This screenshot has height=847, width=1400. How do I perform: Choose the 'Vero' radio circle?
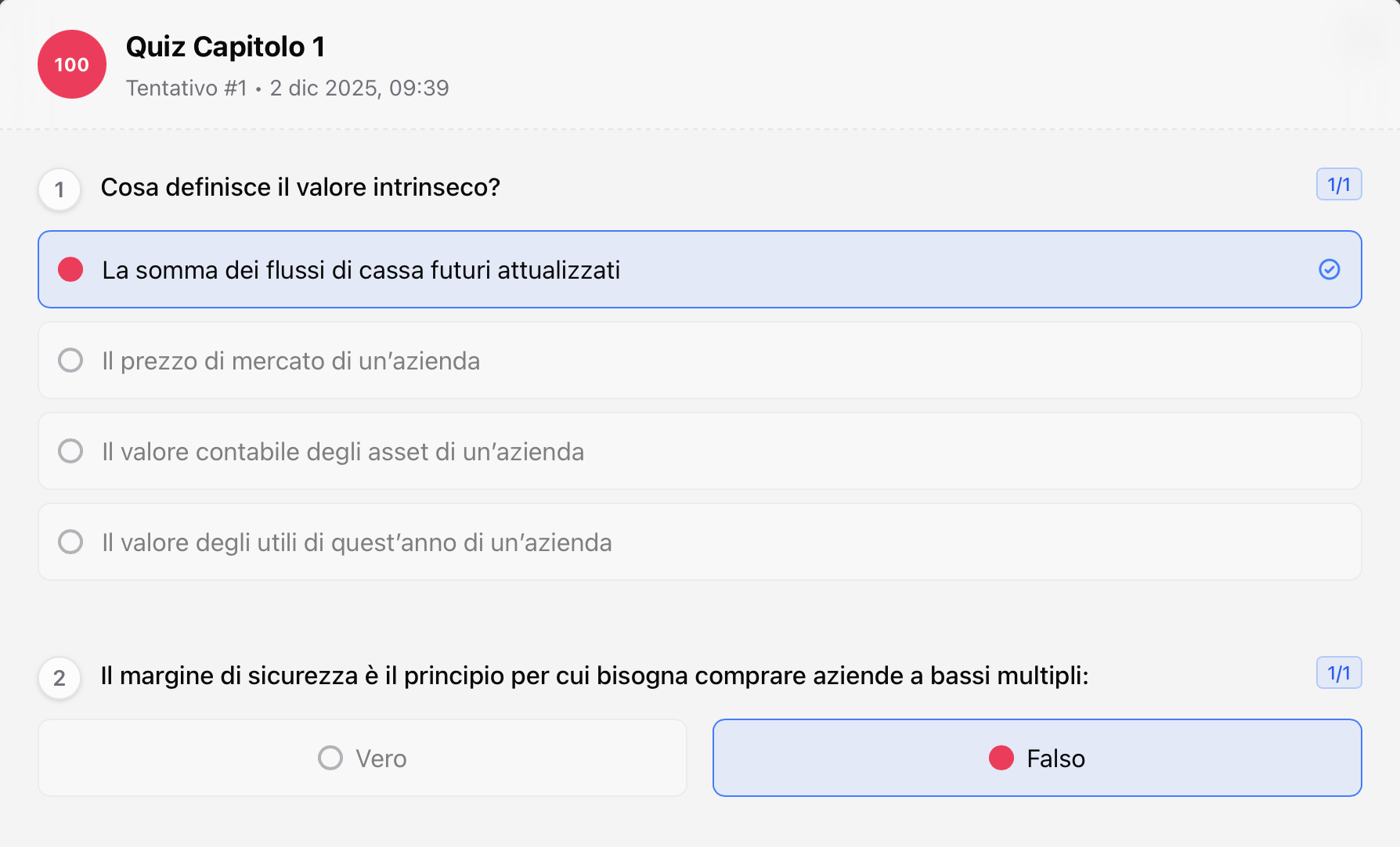click(330, 758)
